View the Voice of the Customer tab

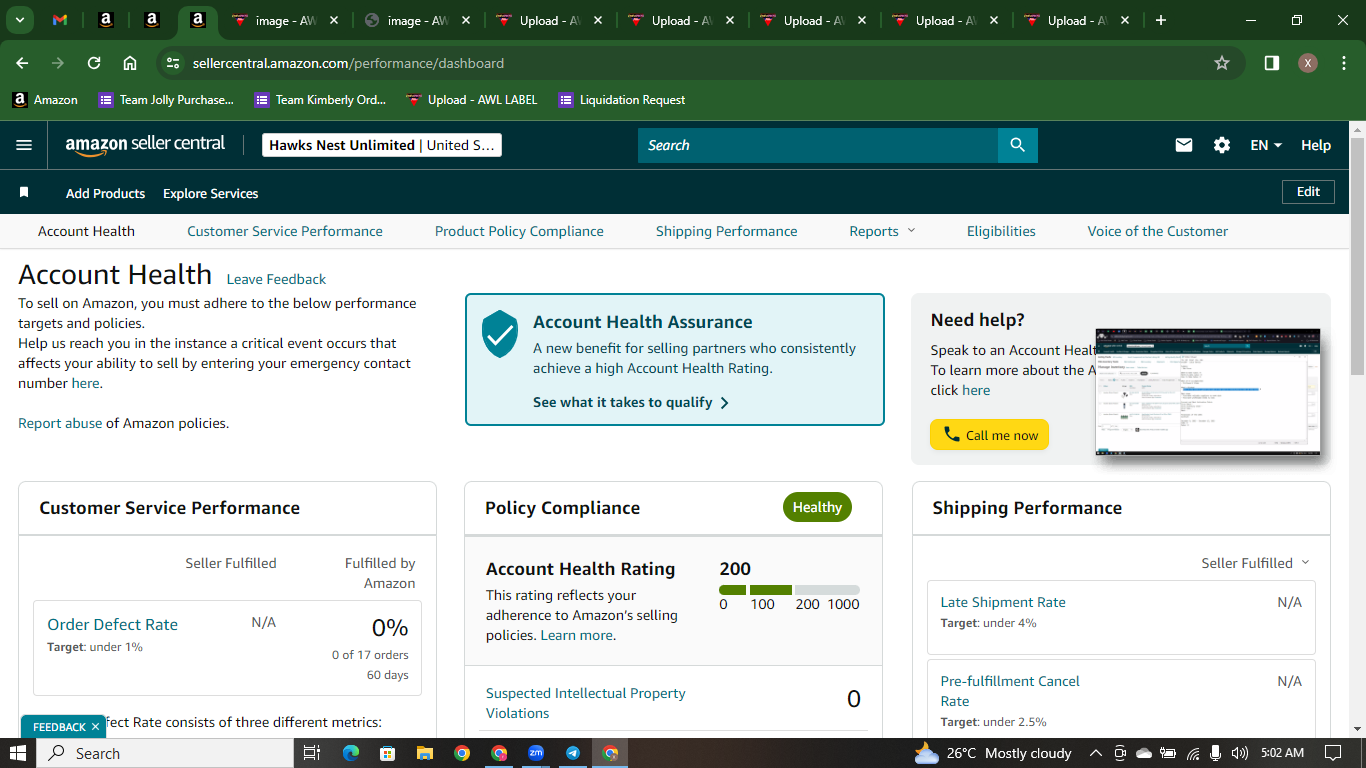point(1158,231)
